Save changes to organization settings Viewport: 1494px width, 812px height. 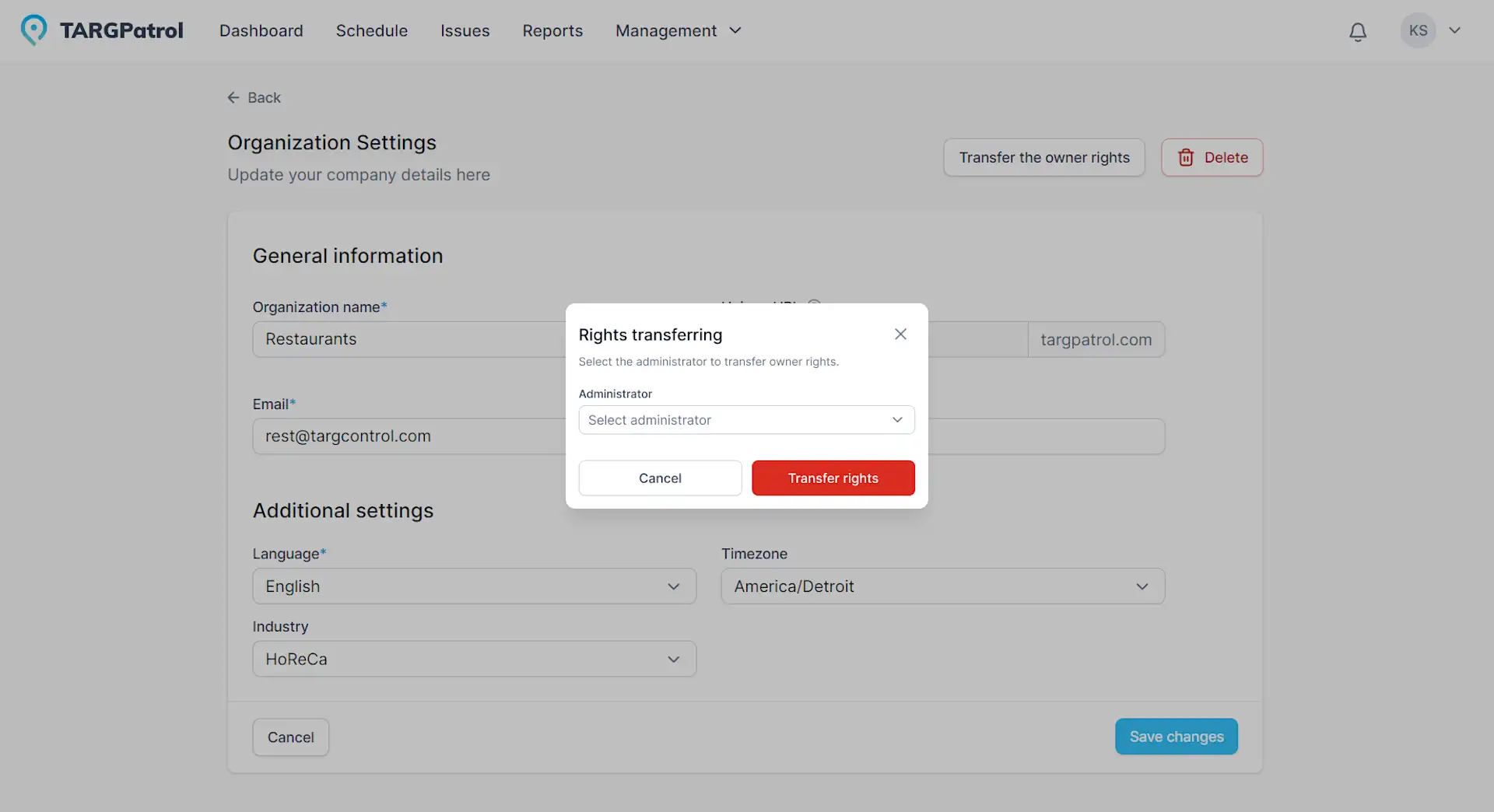pyautogui.click(x=1176, y=737)
